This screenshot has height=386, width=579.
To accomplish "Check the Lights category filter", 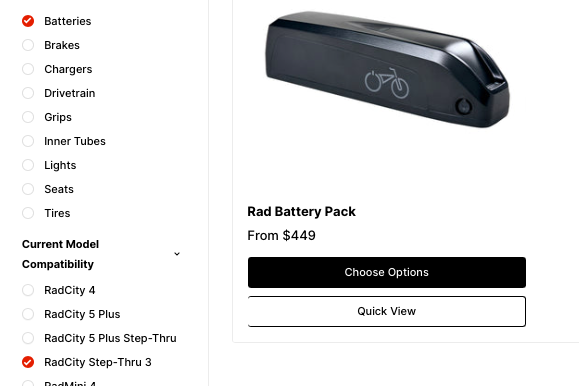I will click(28, 165).
